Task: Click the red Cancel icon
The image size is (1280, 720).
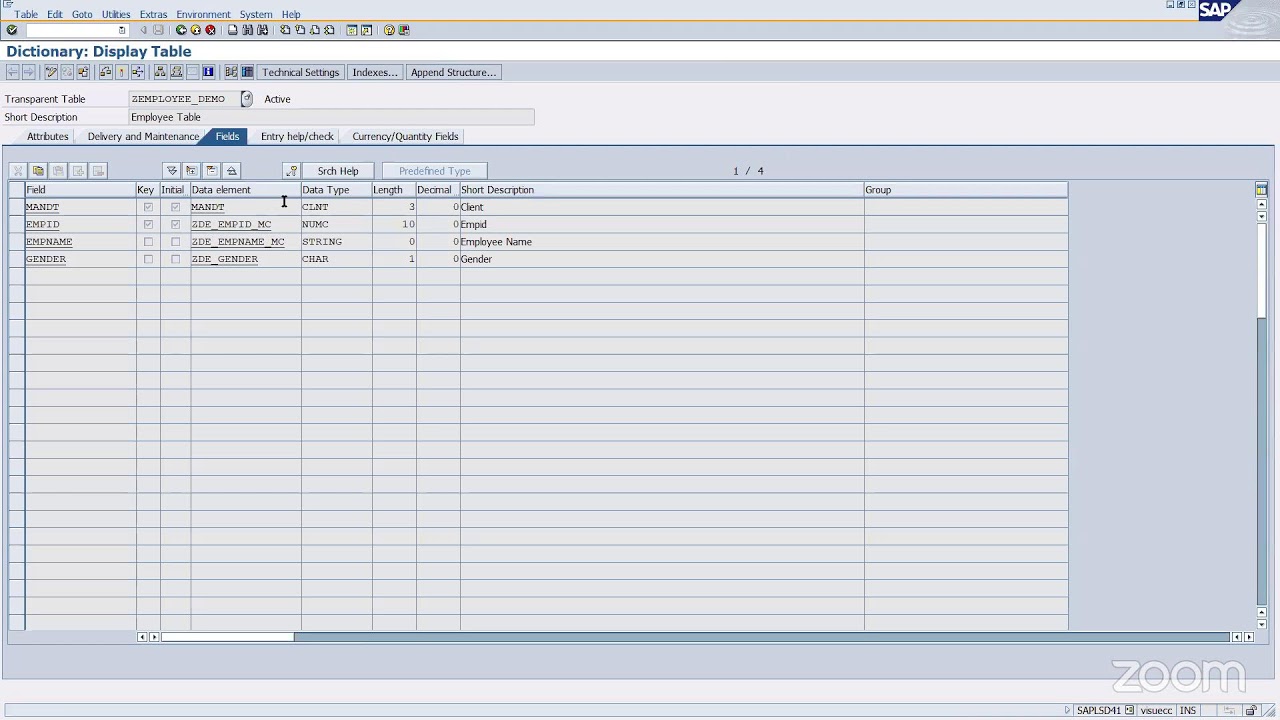Action: click(x=210, y=30)
